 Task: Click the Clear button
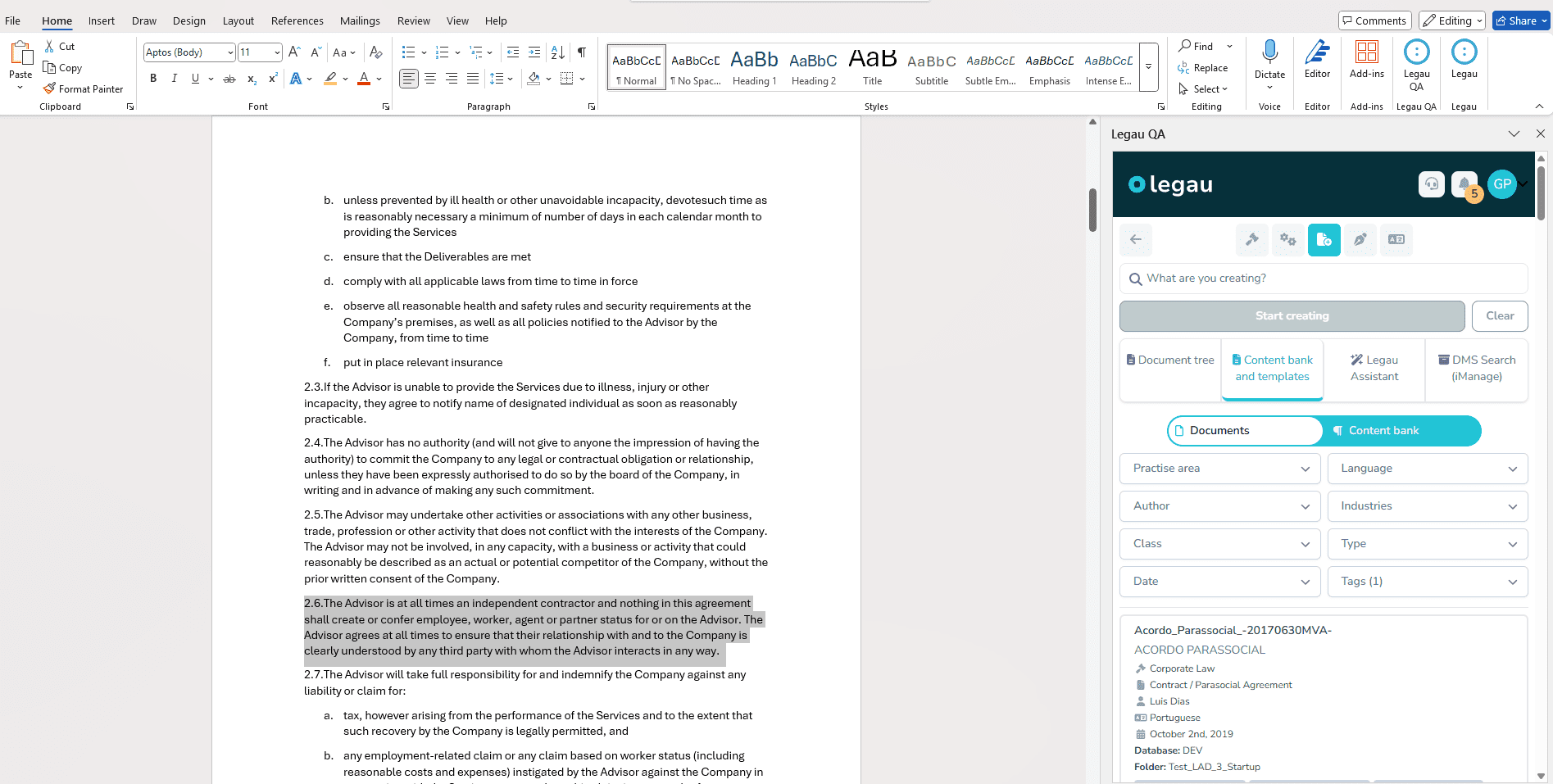point(1499,316)
